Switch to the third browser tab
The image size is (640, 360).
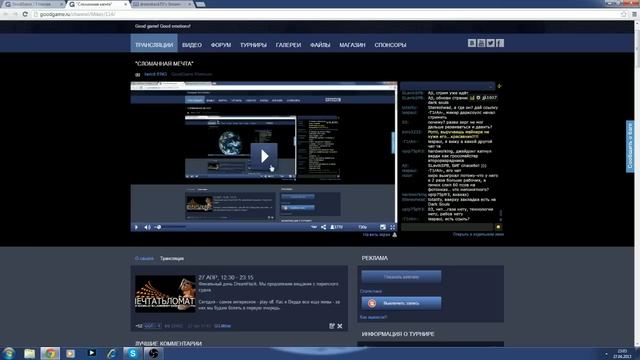162,4
